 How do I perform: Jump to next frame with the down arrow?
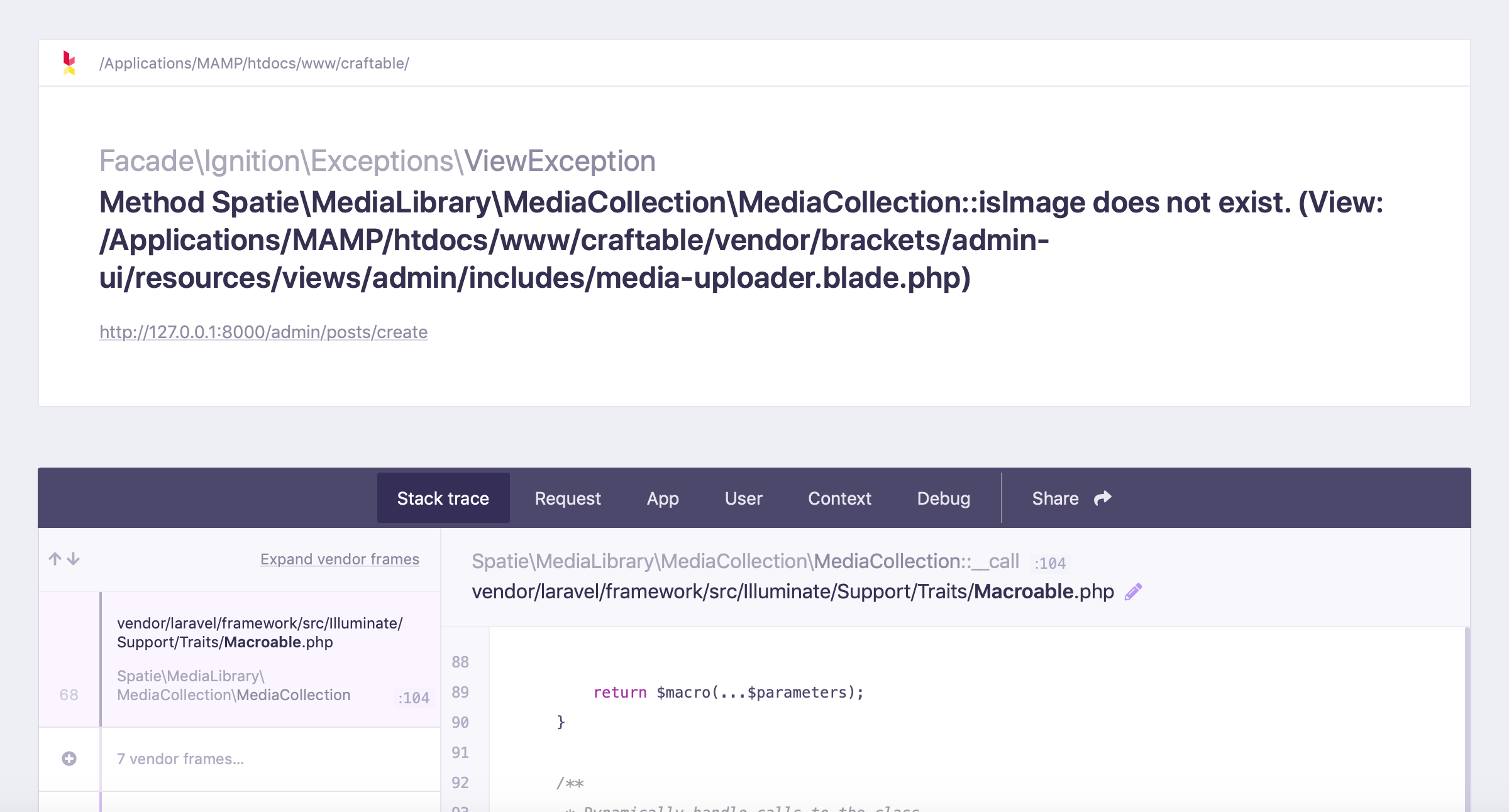coord(74,559)
